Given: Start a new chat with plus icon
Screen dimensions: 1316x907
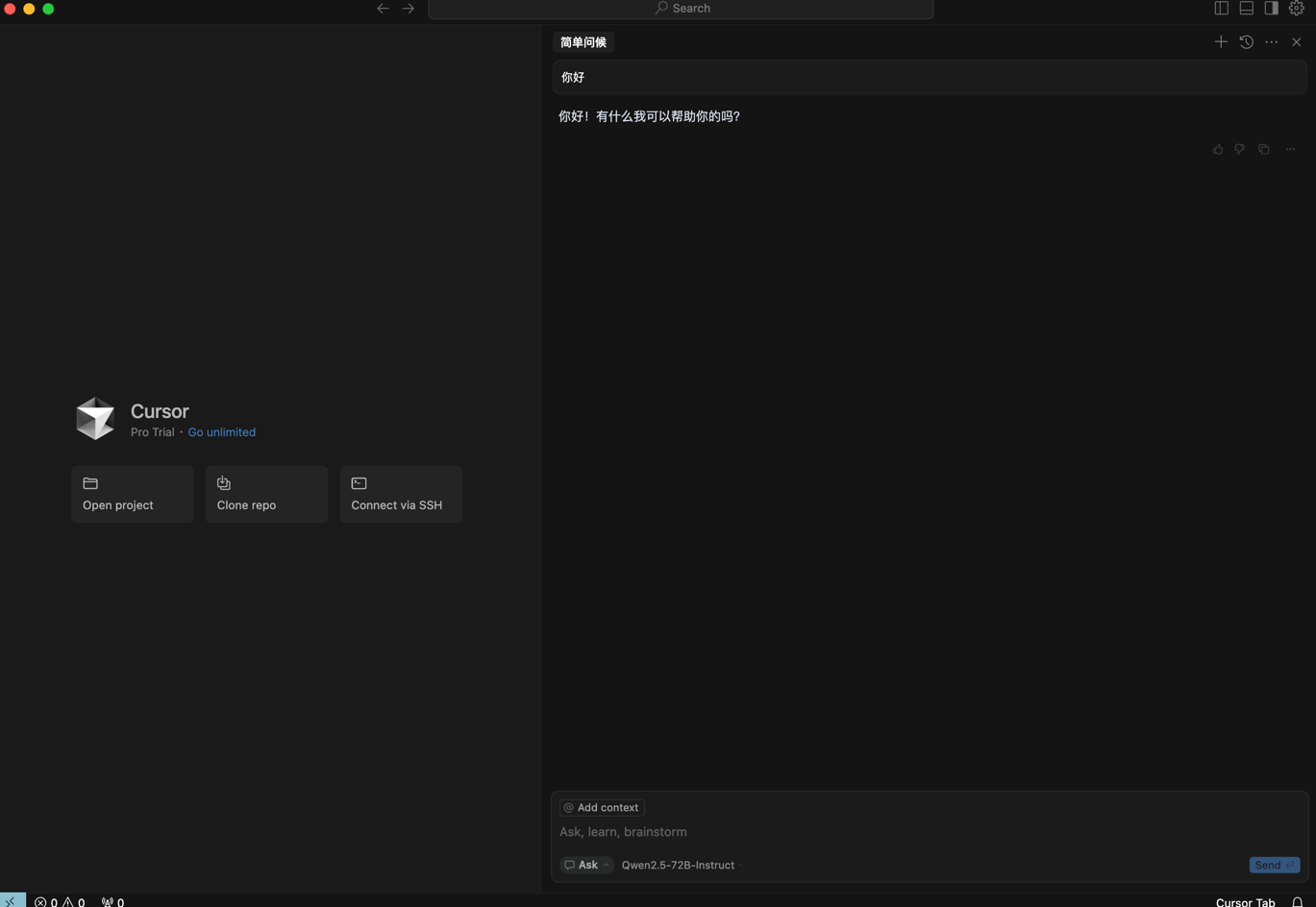Looking at the screenshot, I should (x=1221, y=42).
